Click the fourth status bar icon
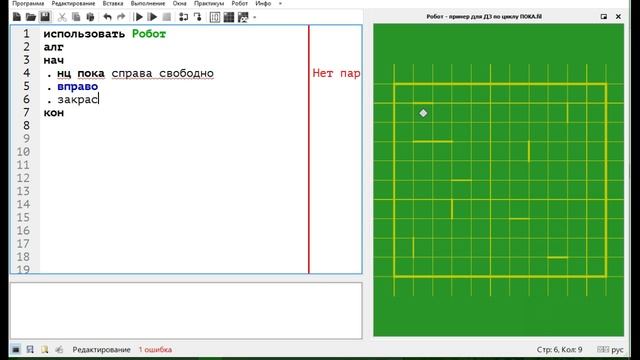 tap(59, 349)
